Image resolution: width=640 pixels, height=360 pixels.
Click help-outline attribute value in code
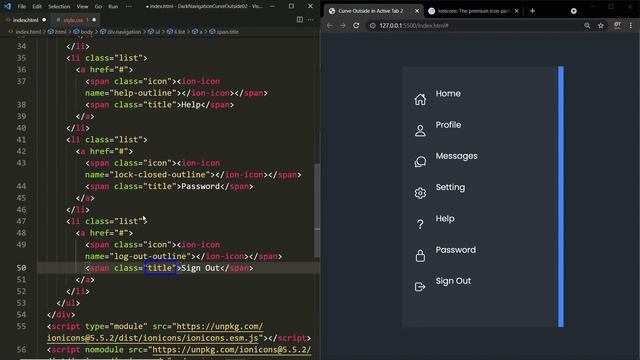[142, 93]
